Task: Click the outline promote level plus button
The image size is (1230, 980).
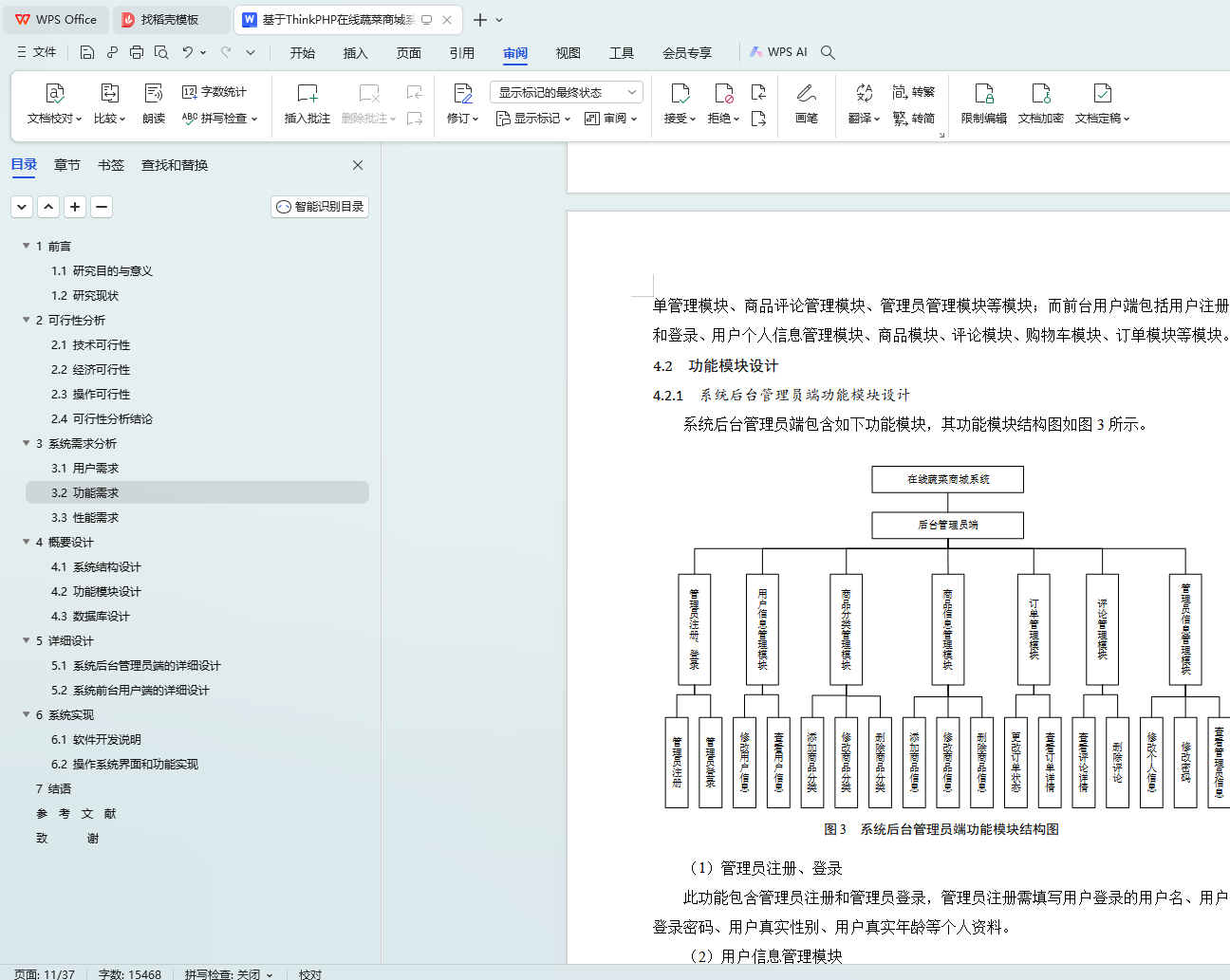Action: (75, 207)
